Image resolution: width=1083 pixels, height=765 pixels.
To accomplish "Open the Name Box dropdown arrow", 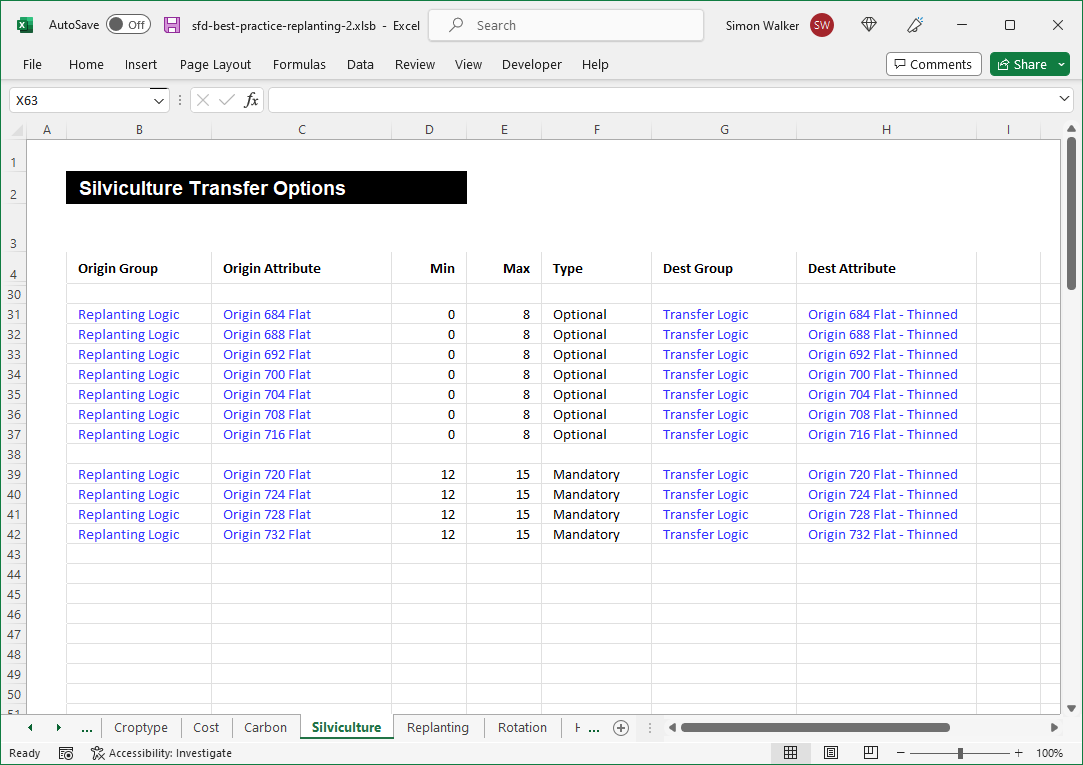I will (x=158, y=100).
